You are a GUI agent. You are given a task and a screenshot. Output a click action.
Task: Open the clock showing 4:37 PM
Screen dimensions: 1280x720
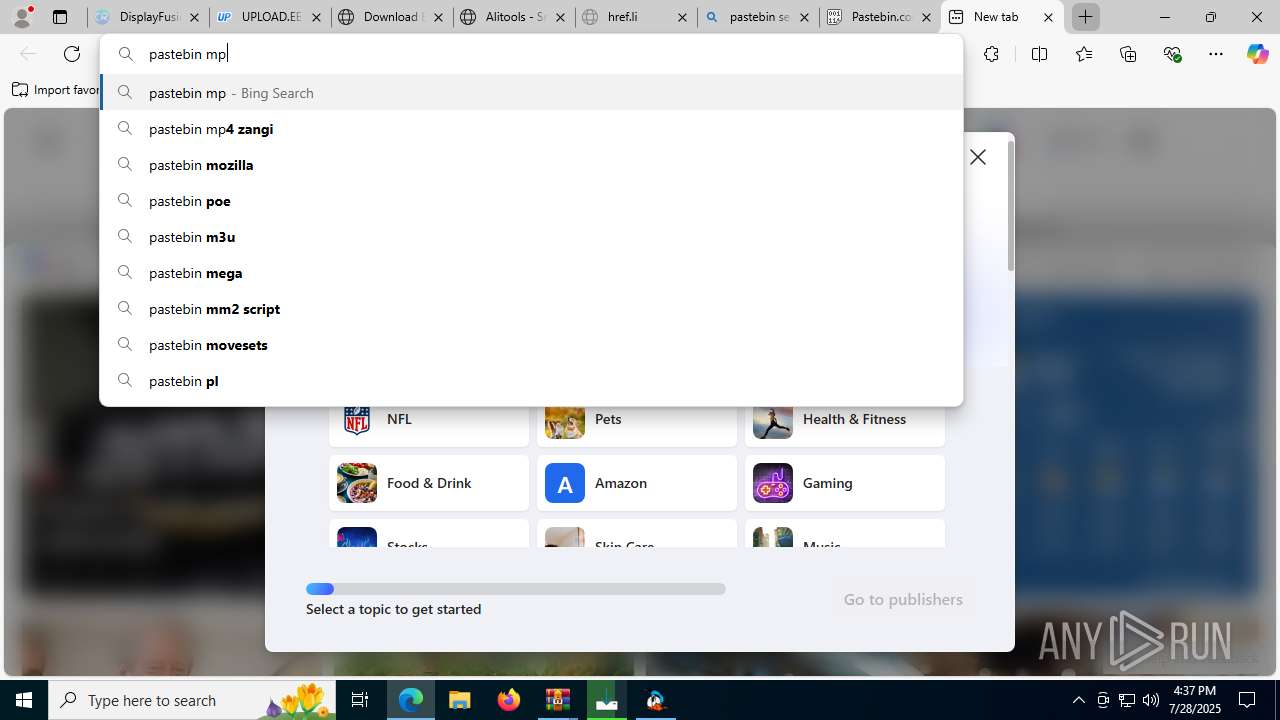[1194, 700]
